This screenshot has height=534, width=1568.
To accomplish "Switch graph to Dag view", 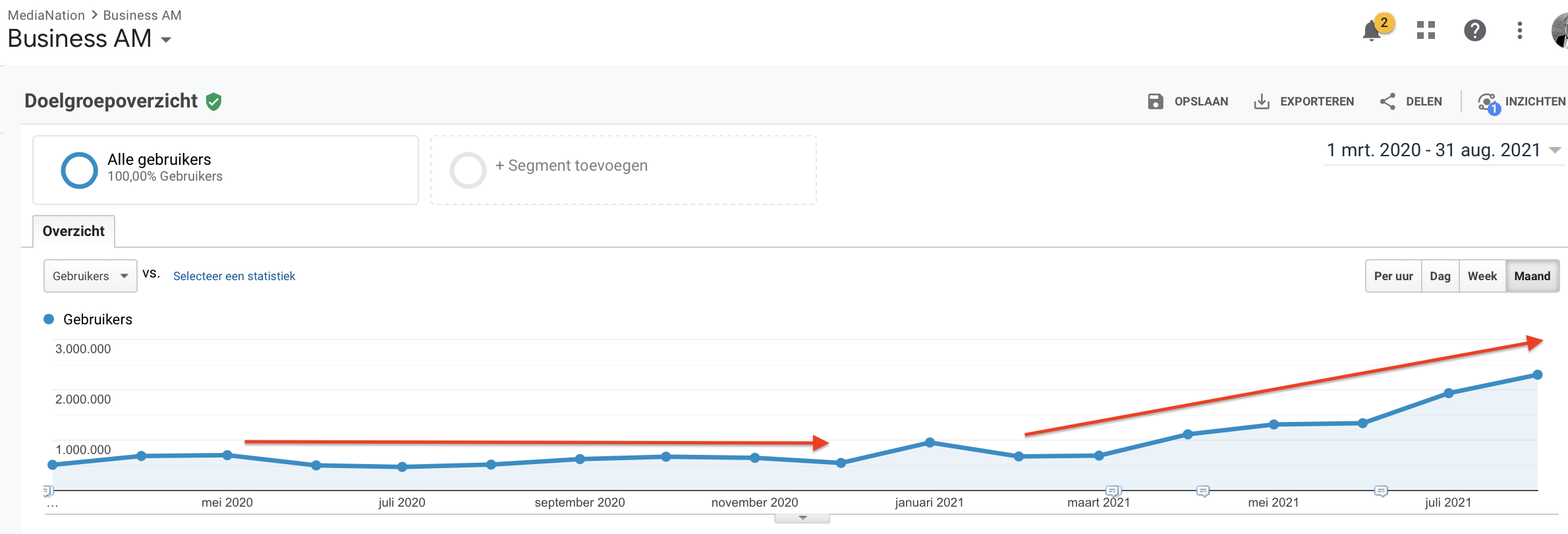I will pyautogui.click(x=1440, y=276).
